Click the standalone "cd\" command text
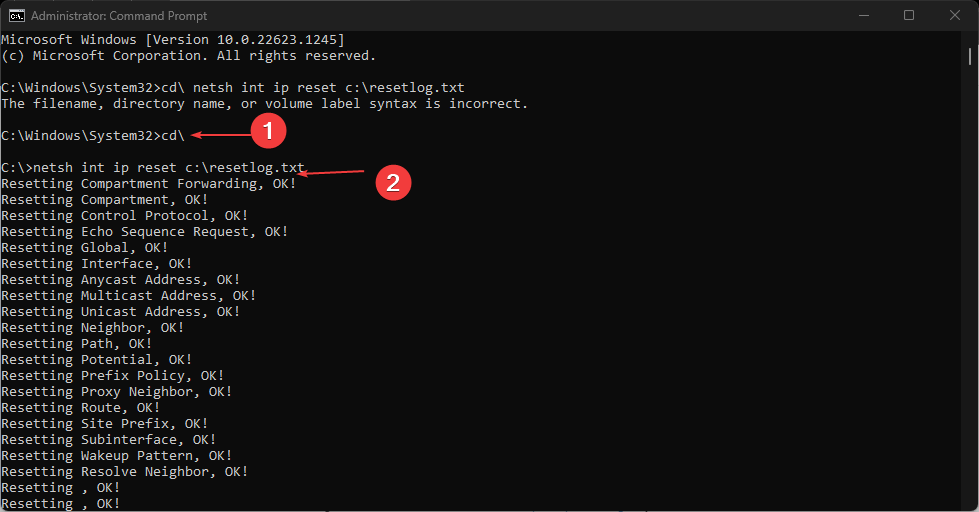Screen dimensions: 979x512 click(x=172, y=135)
